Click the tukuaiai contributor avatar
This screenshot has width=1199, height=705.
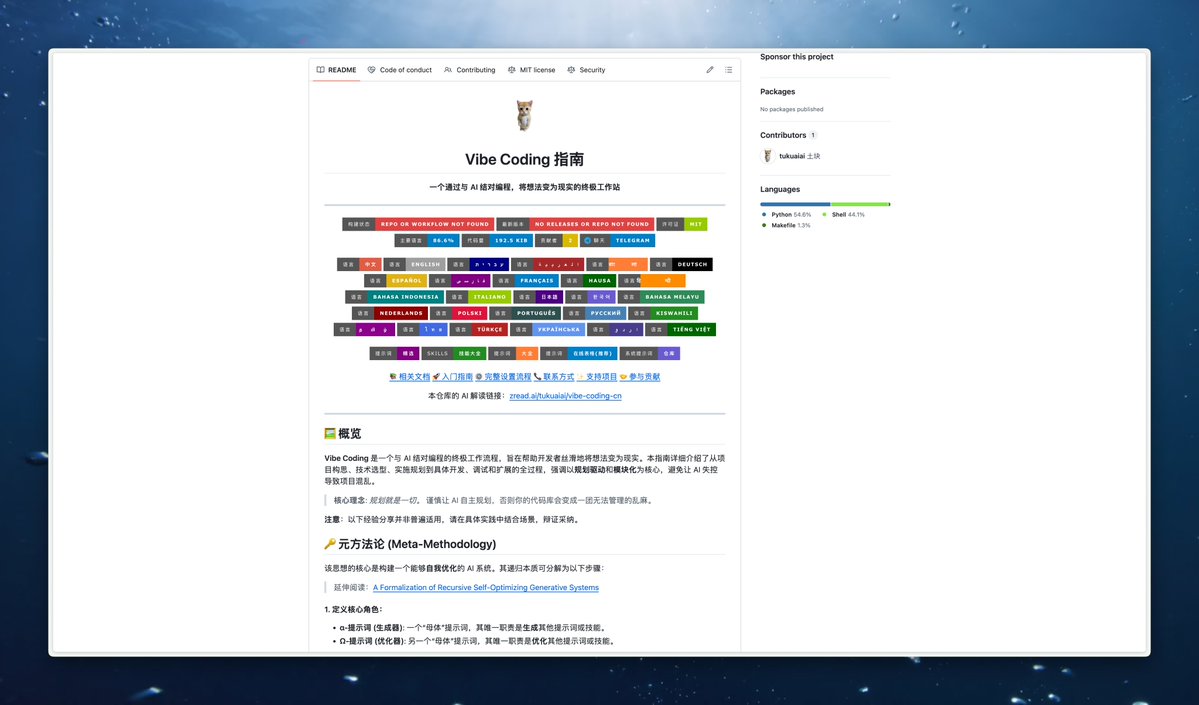click(768, 156)
